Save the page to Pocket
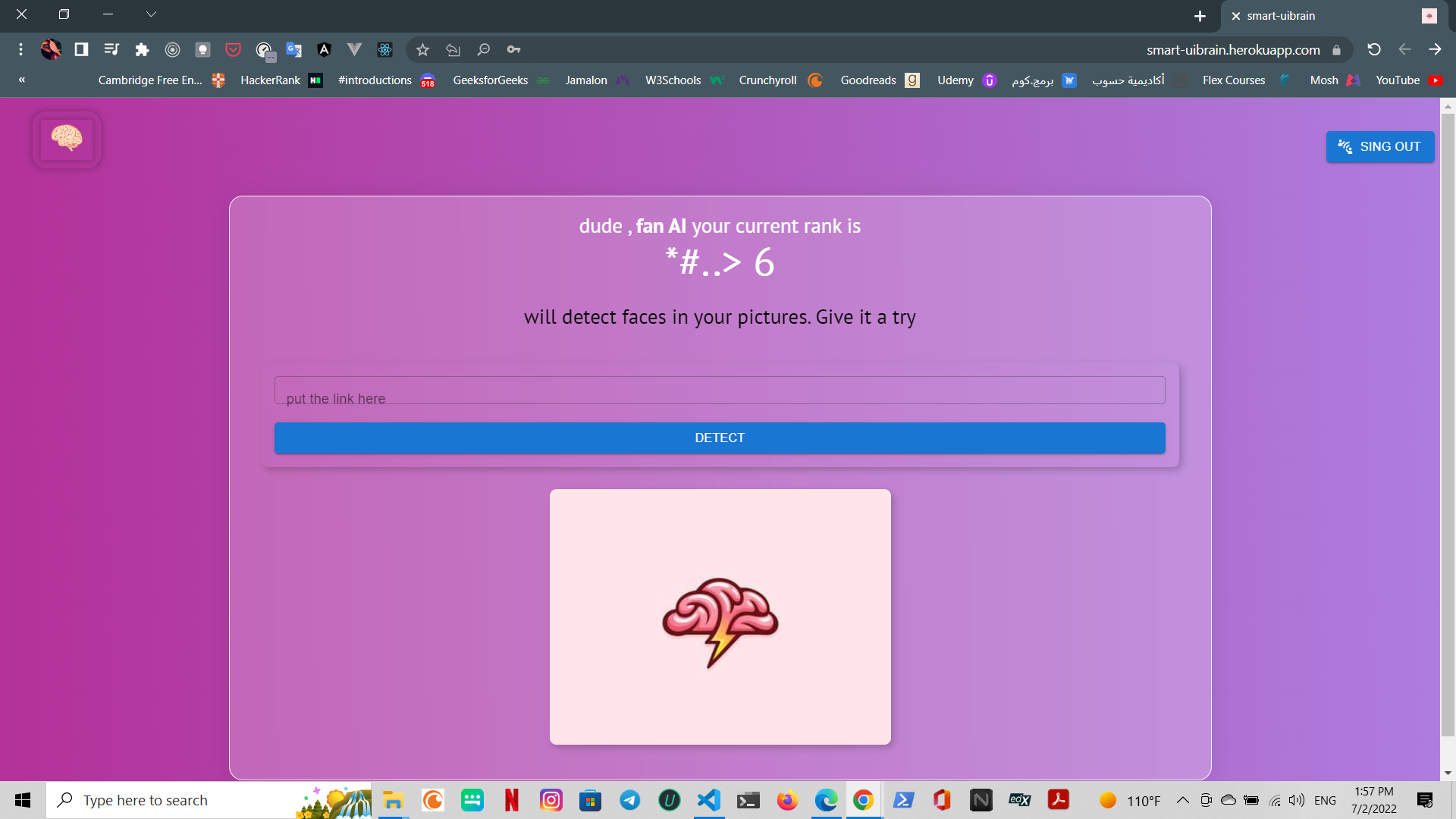The width and height of the screenshot is (1456, 819). point(233,49)
